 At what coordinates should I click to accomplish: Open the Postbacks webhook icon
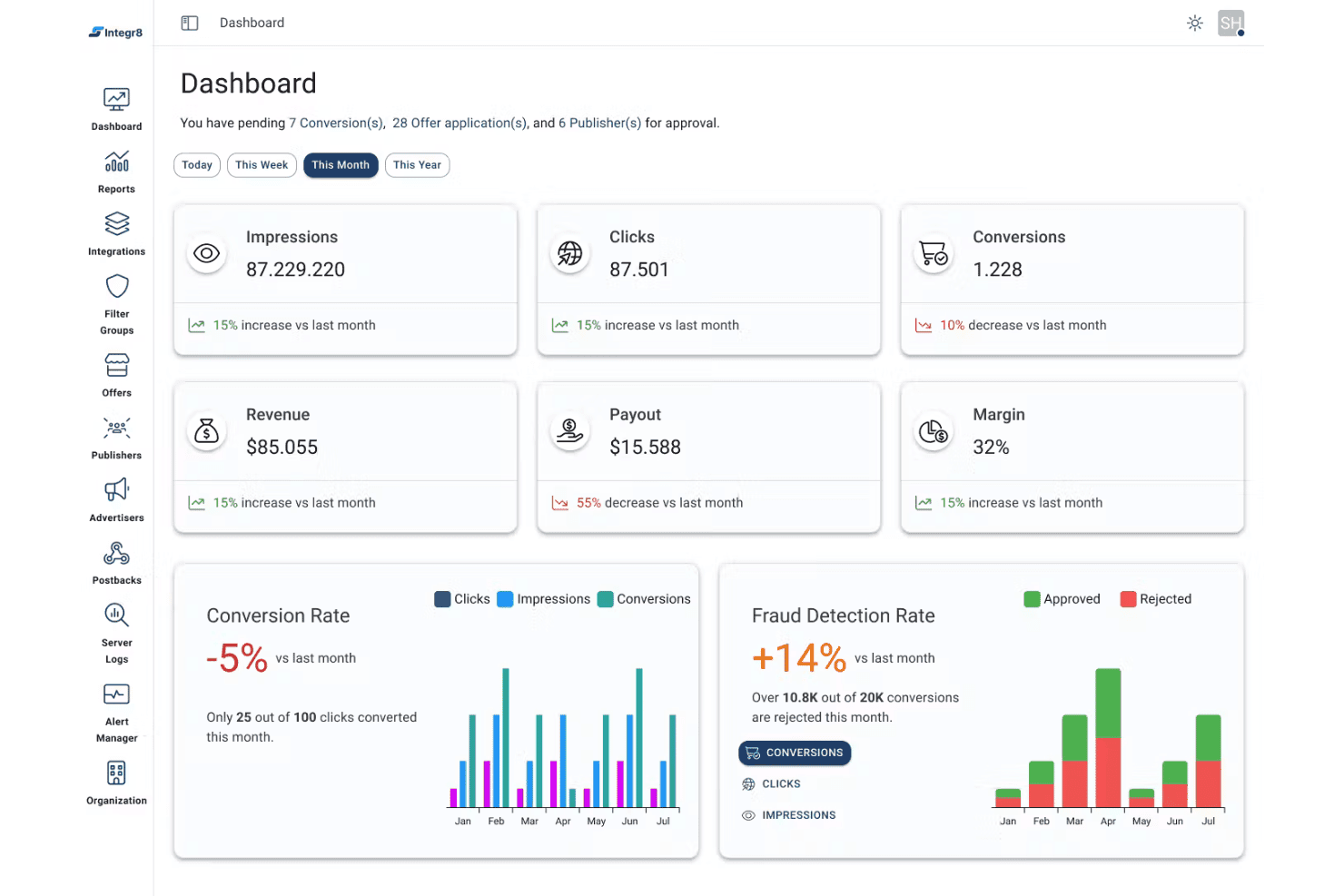pos(116,553)
